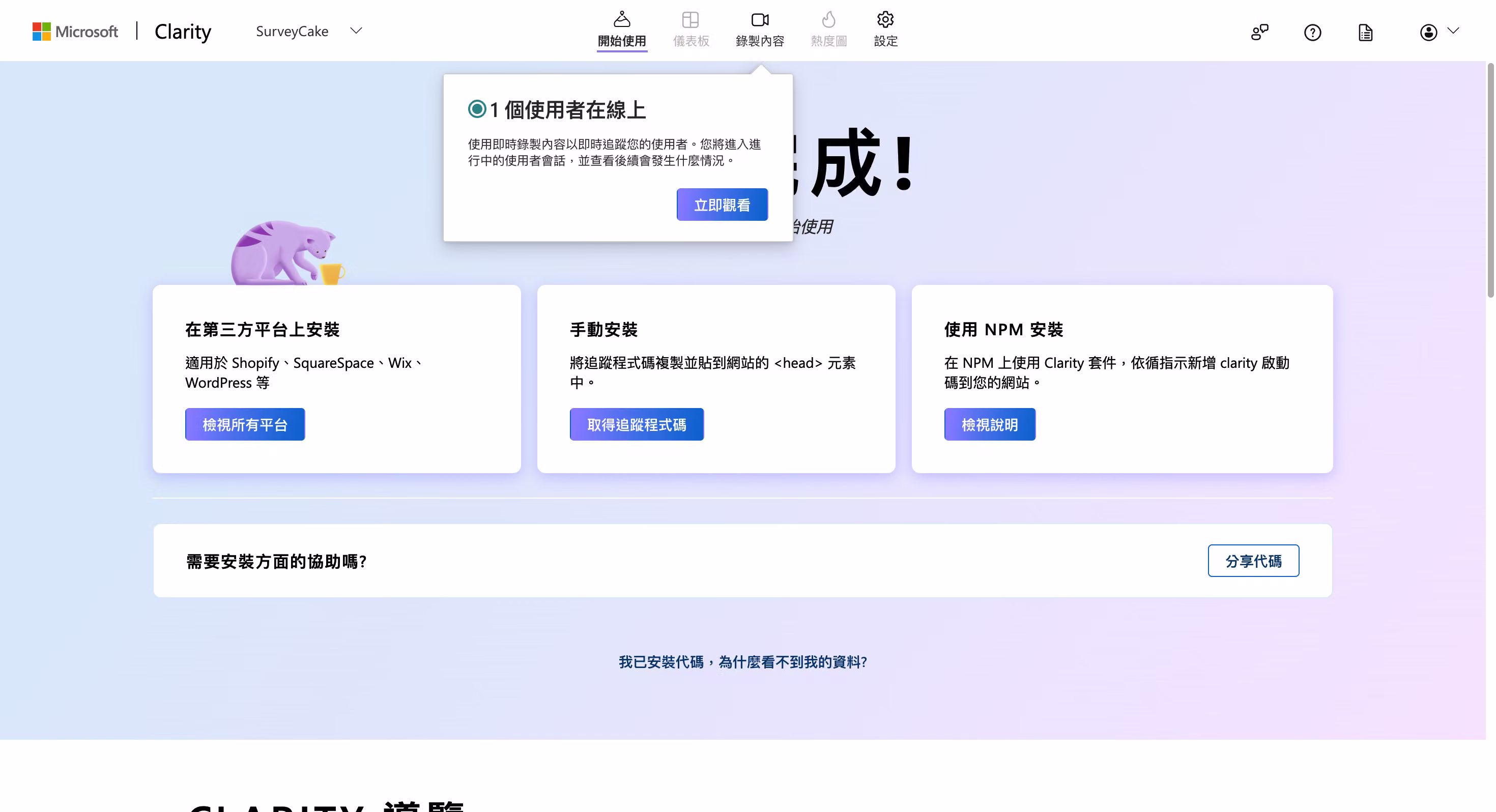Click the Microsoft logo
The width and height of the screenshot is (1496, 812).
75,32
